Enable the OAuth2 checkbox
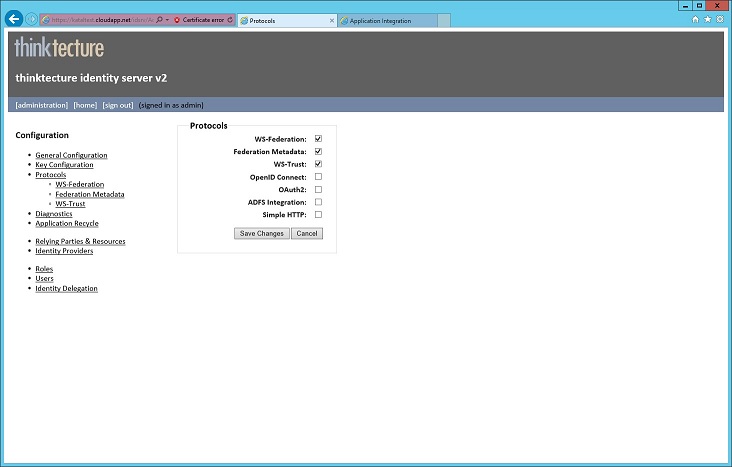This screenshot has width=732, height=467. click(x=318, y=190)
